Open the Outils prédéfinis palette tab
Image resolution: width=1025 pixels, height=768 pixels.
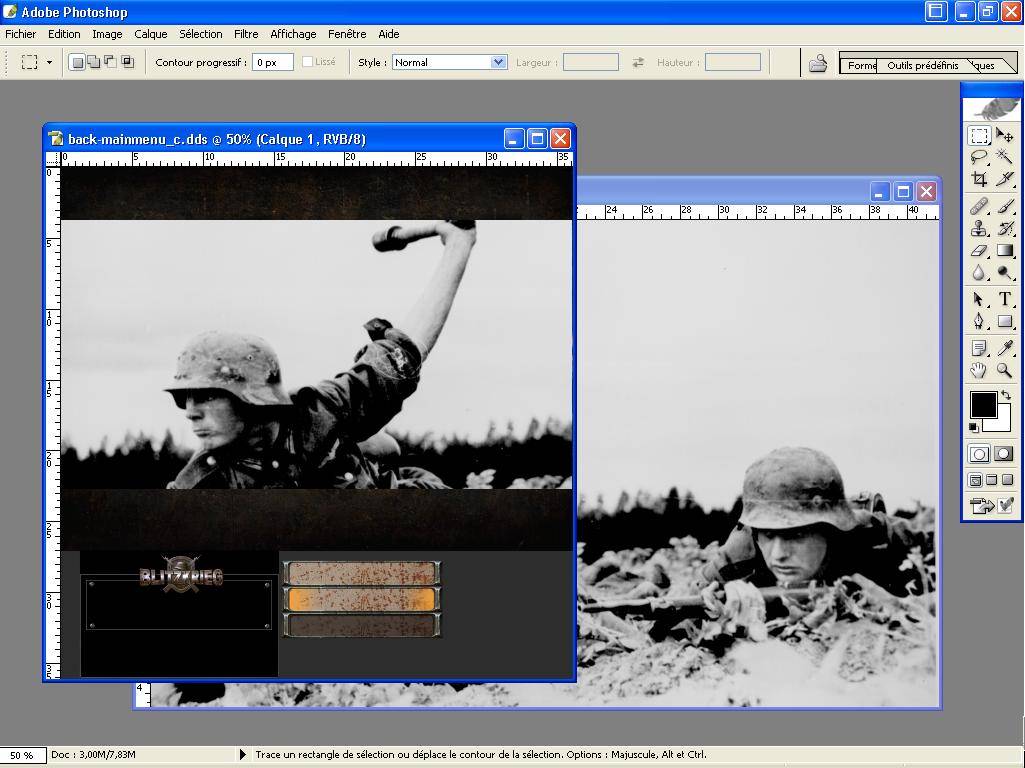(922, 65)
